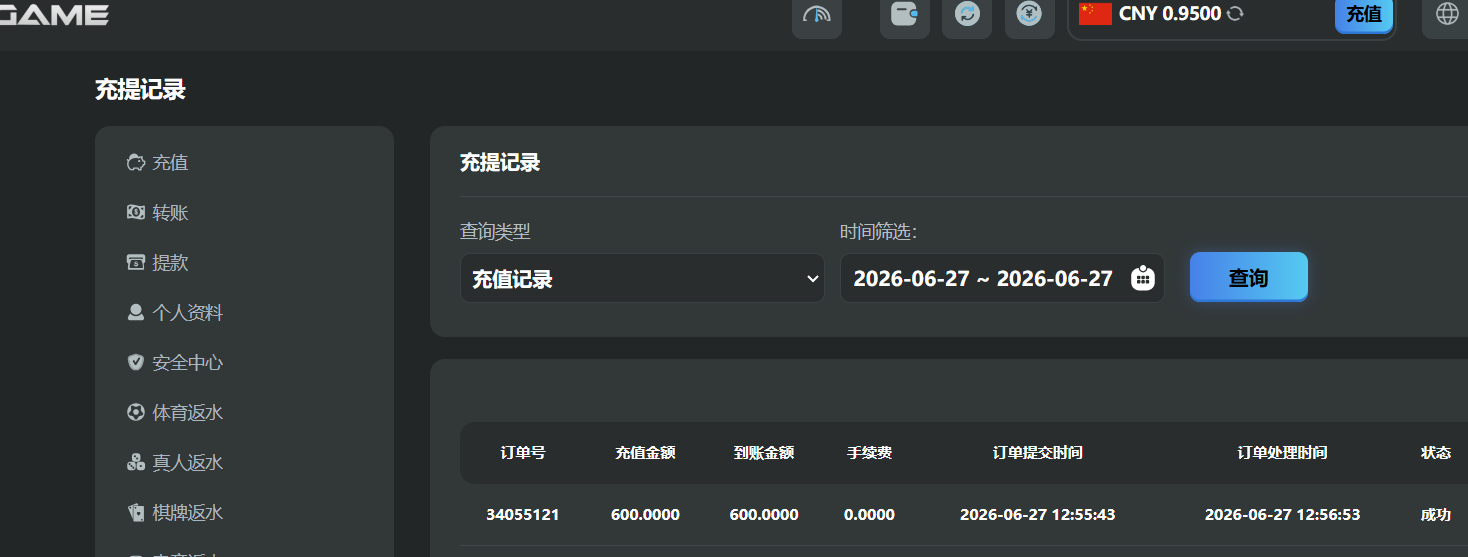Click the 时间筛选 label

878,232
